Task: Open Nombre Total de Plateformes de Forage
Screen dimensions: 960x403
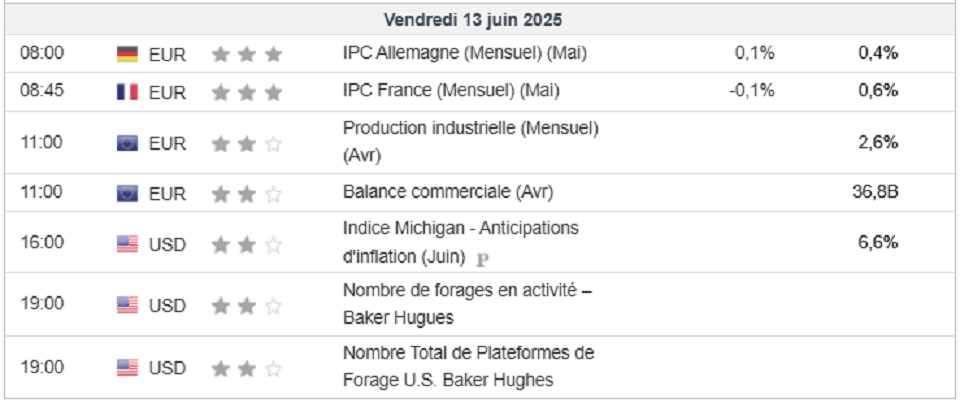Action: (x=468, y=367)
